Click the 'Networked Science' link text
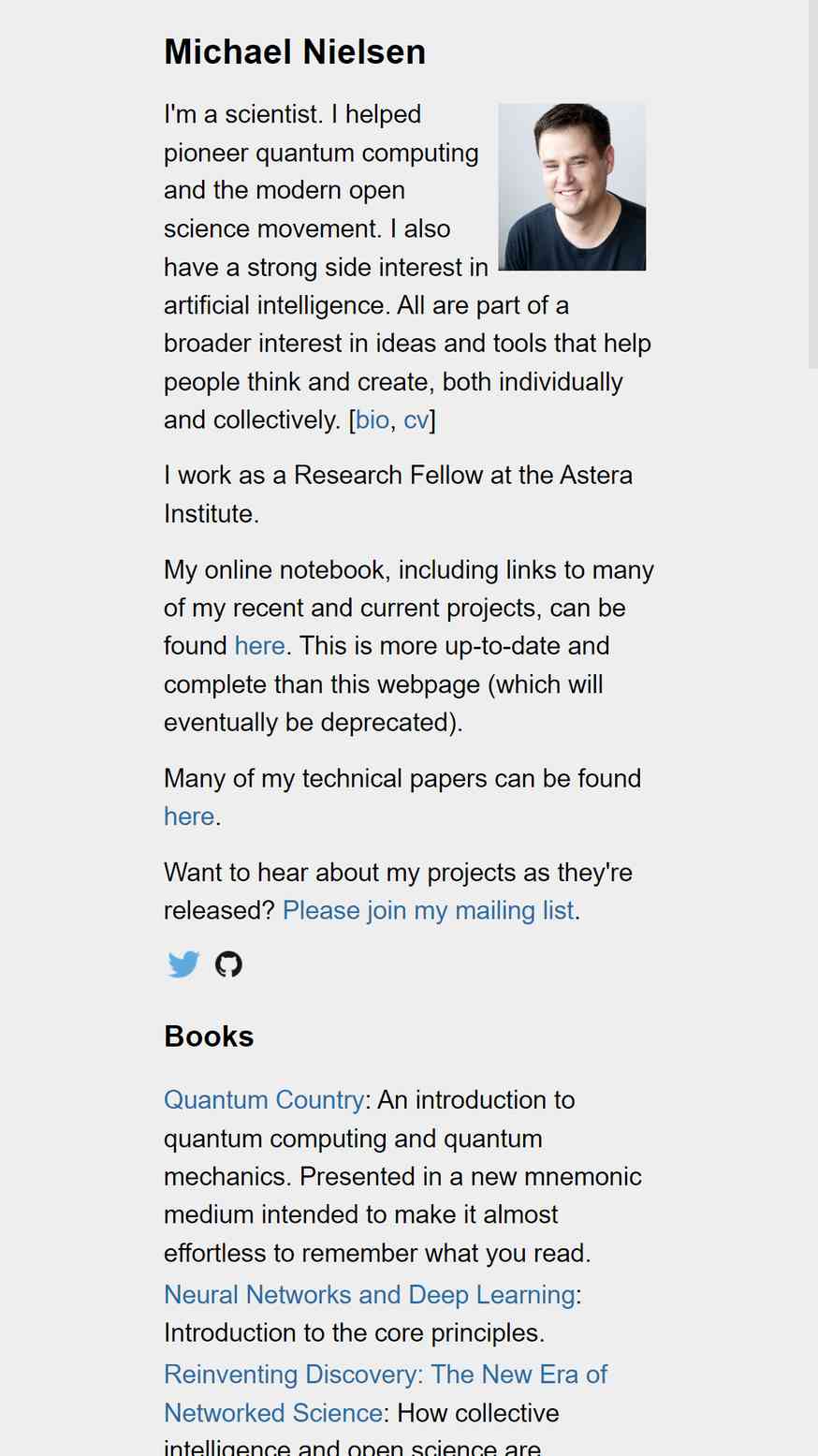The height and width of the screenshot is (1456, 818). pos(273,1413)
